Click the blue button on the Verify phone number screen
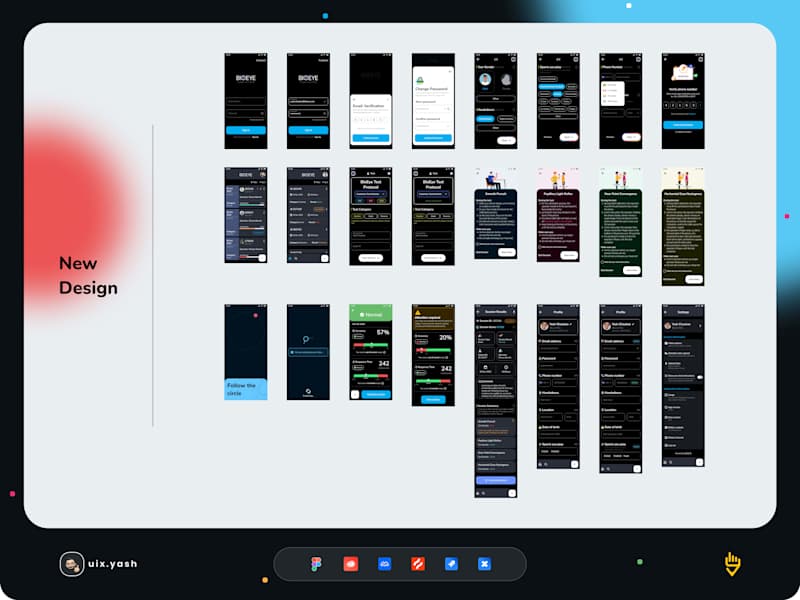This screenshot has width=800, height=600. tap(683, 124)
